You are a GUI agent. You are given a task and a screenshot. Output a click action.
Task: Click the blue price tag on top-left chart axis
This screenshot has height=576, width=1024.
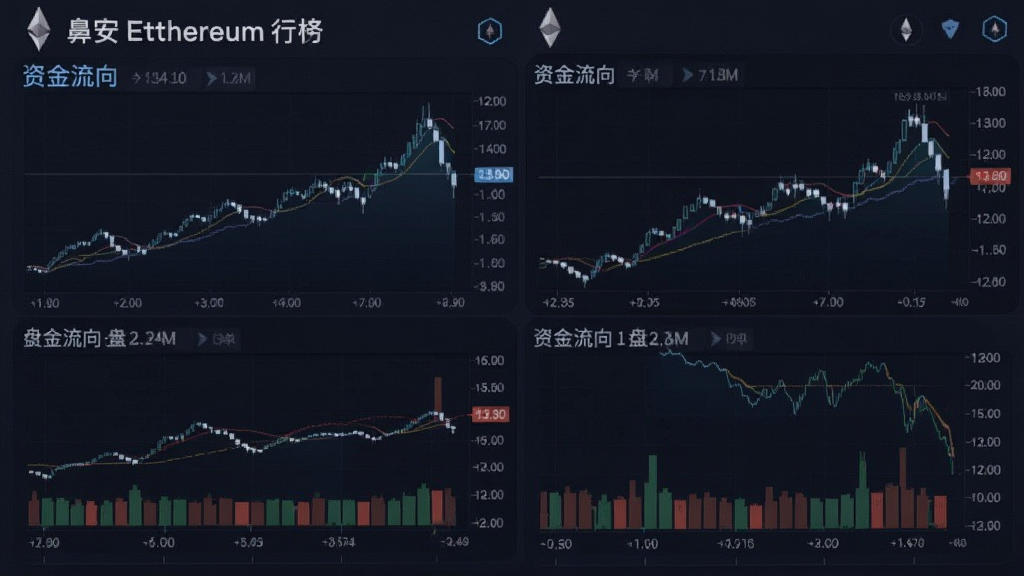point(494,174)
